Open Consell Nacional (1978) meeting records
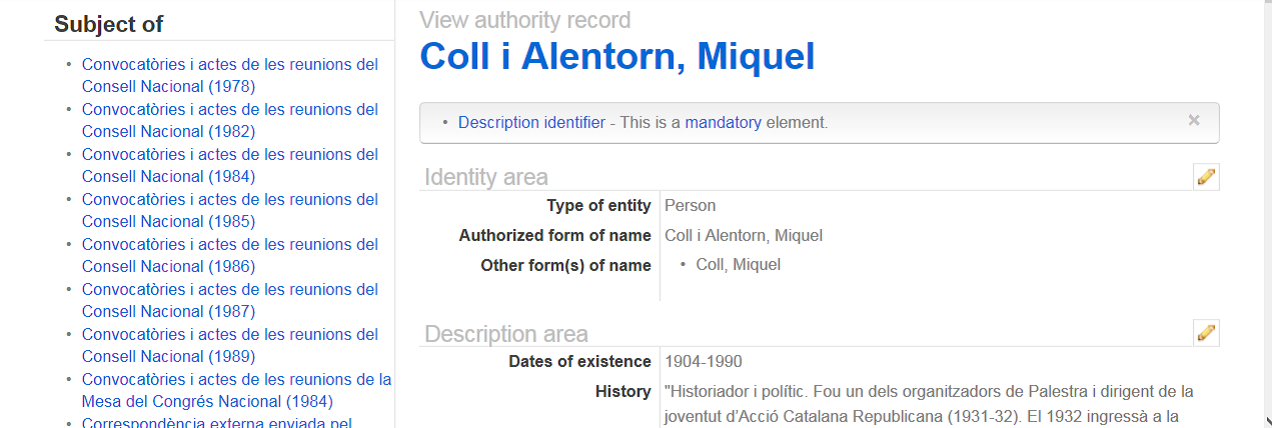 (x=230, y=75)
